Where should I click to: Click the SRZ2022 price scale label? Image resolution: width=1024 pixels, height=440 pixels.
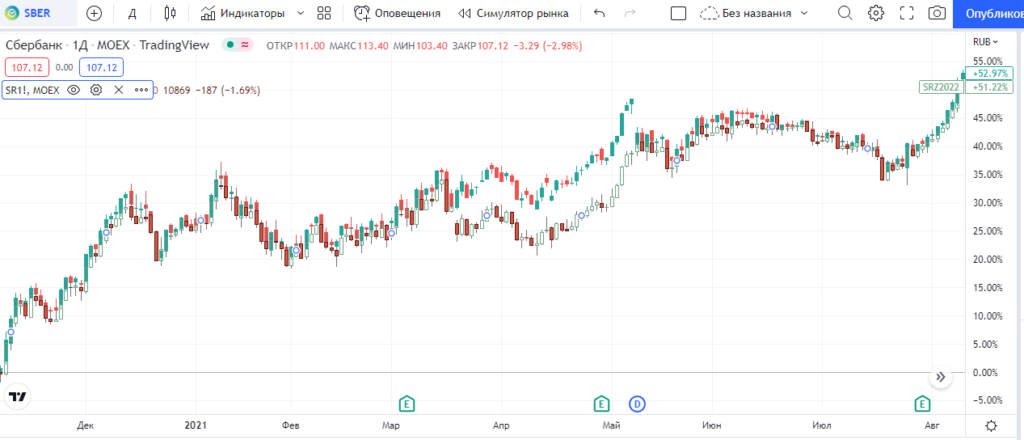click(x=940, y=87)
